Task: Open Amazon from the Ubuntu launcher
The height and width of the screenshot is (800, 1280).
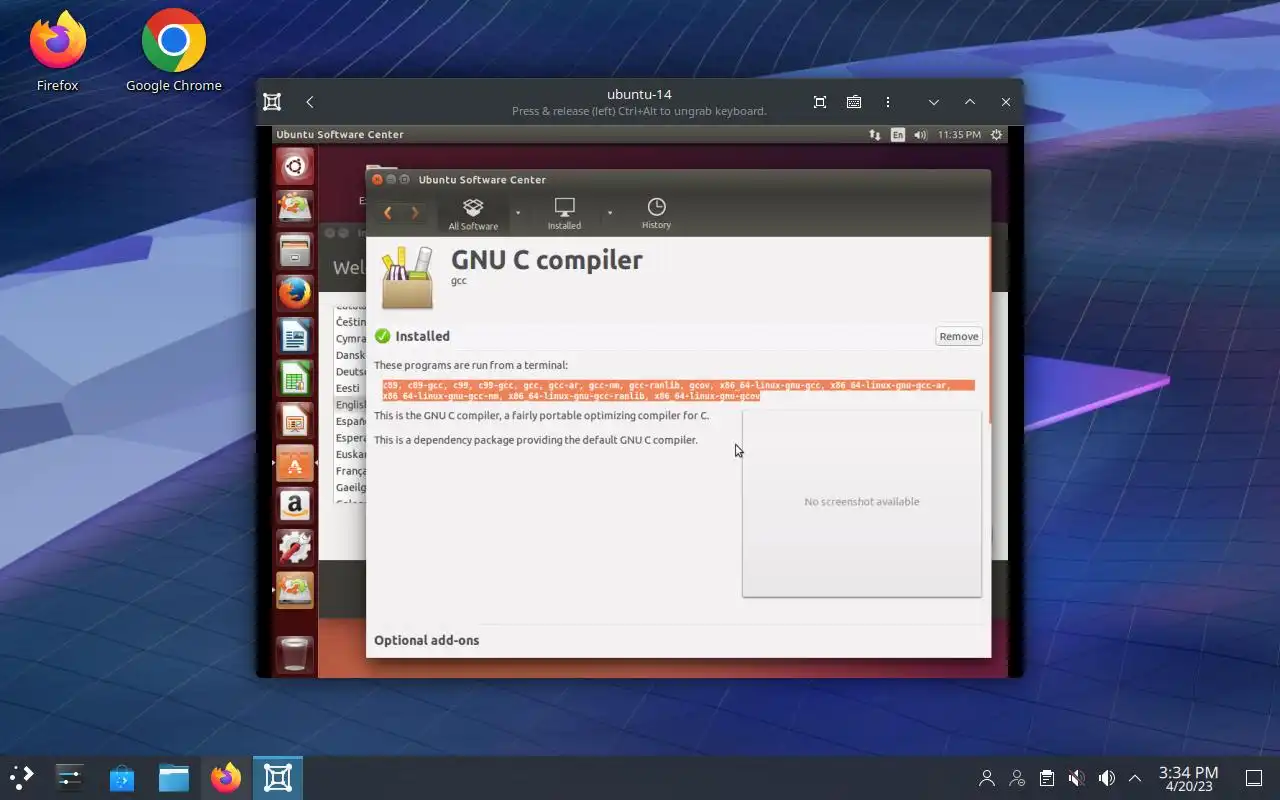Action: (x=295, y=506)
